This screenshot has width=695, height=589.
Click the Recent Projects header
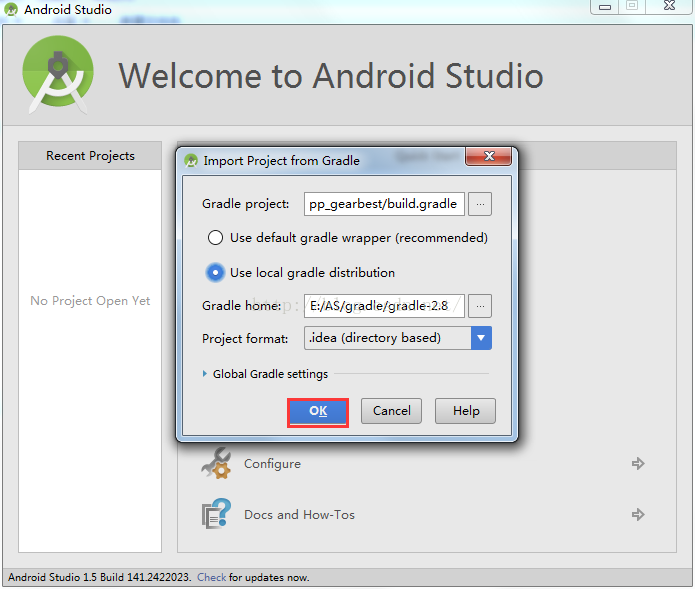[x=90, y=156]
